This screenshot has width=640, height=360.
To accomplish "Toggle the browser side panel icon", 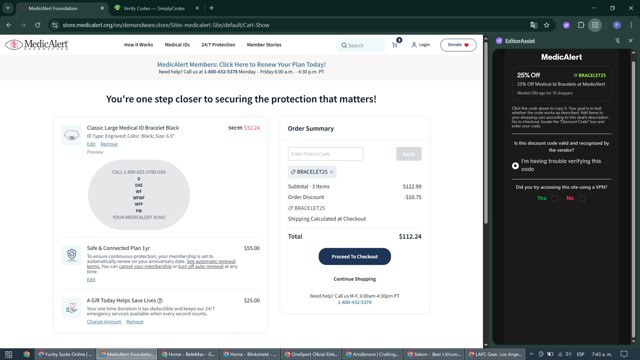I will pyautogui.click(x=595, y=25).
